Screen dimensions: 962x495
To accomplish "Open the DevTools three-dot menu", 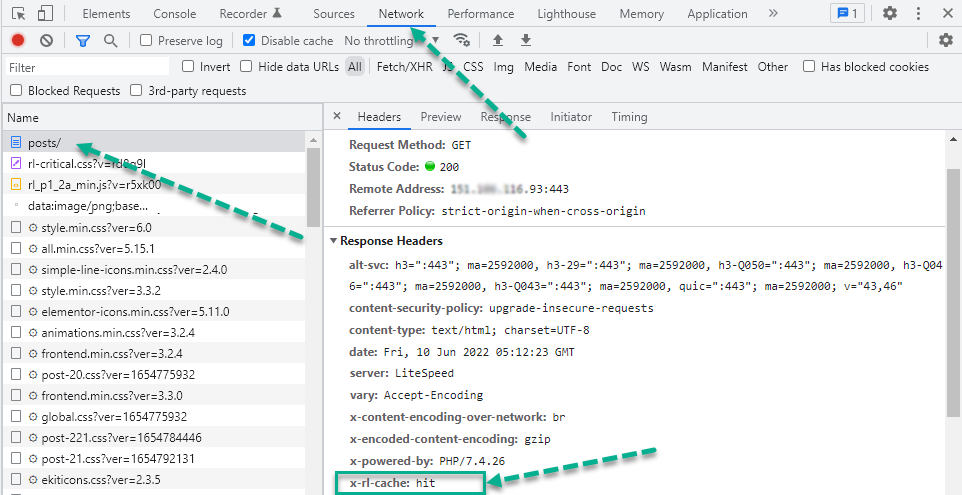I will [x=918, y=13].
